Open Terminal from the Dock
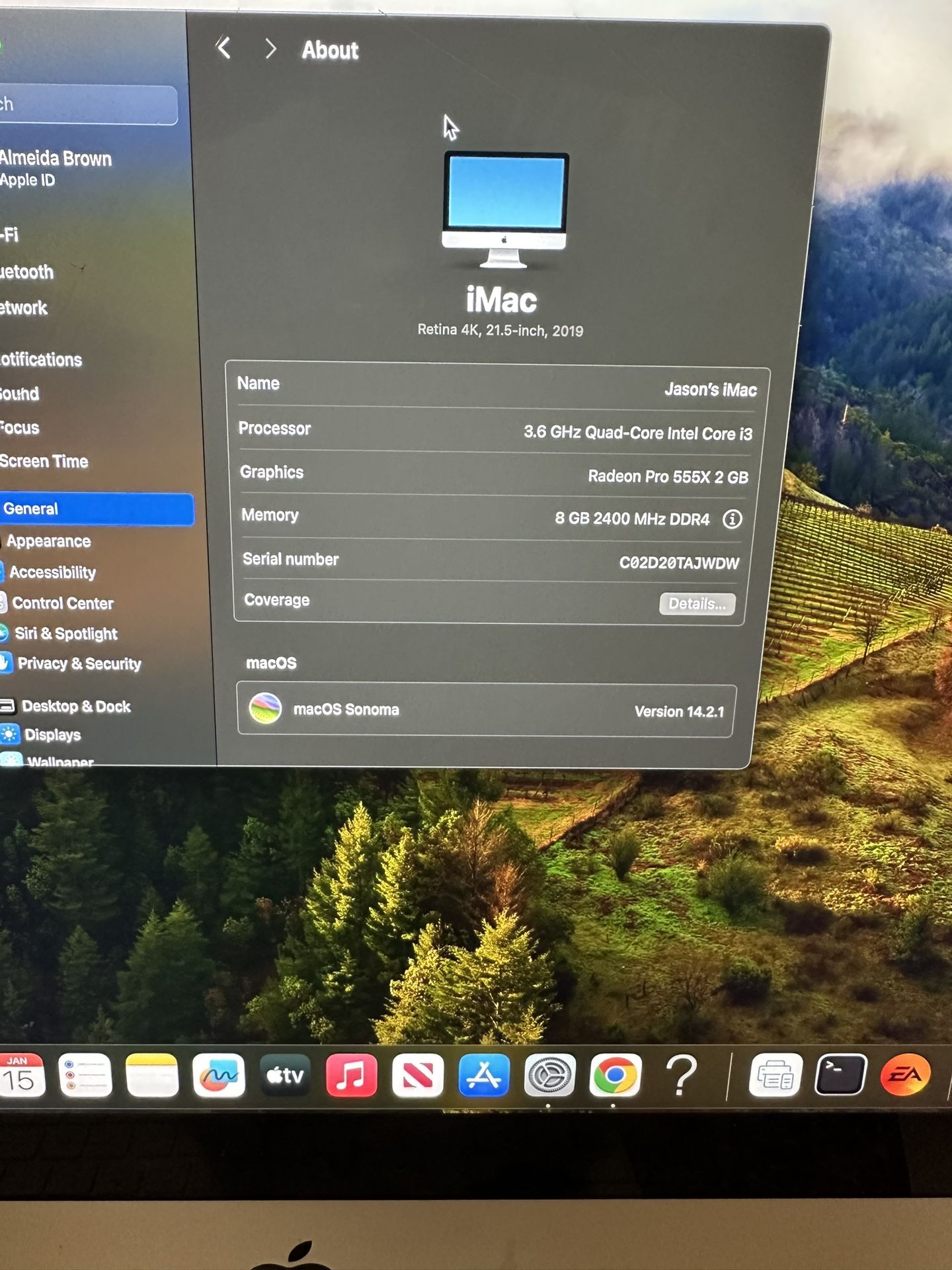This screenshot has width=952, height=1270. click(840, 1076)
